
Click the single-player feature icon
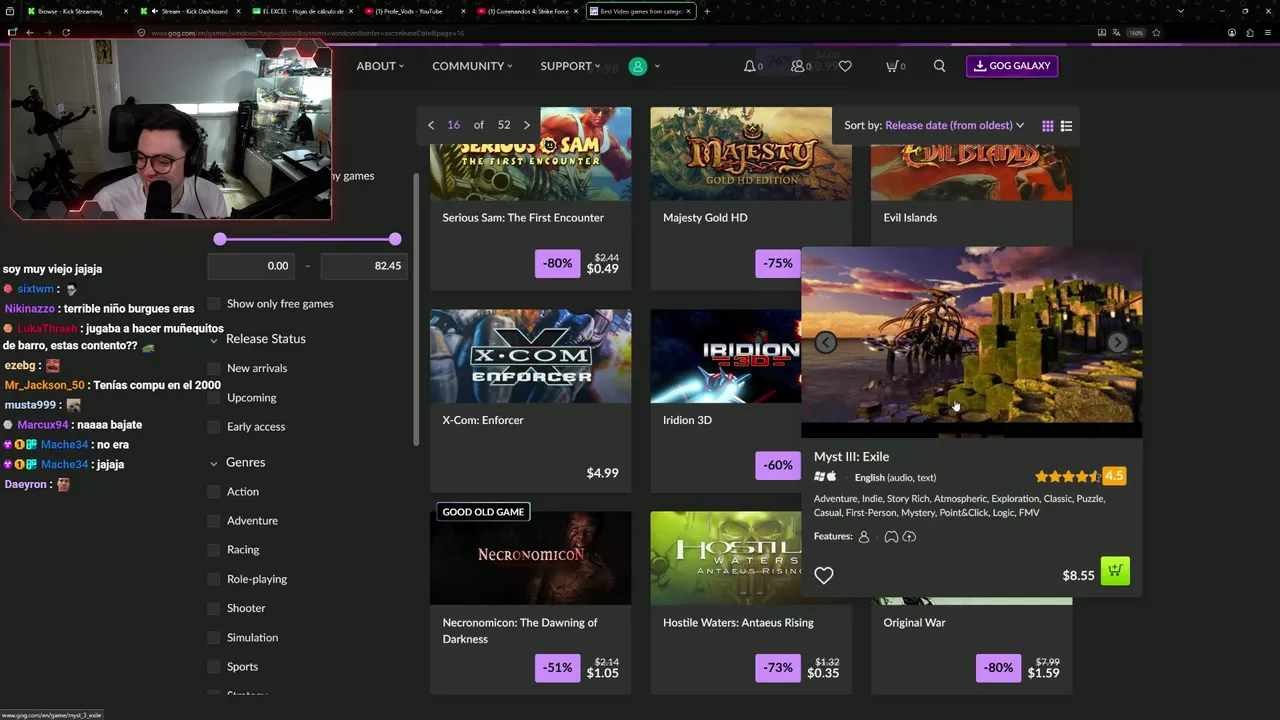coord(864,537)
